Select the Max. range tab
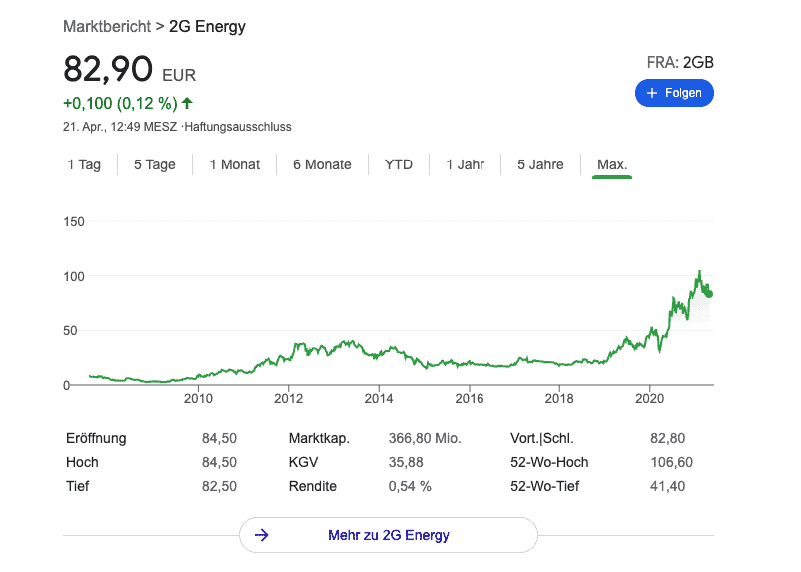The width and height of the screenshot is (801, 572). (612, 165)
